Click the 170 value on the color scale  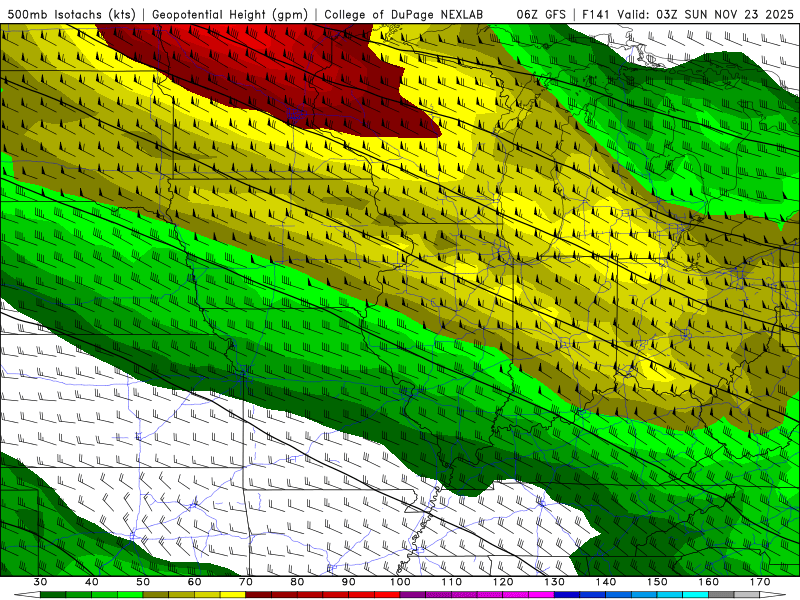pyautogui.click(x=760, y=582)
